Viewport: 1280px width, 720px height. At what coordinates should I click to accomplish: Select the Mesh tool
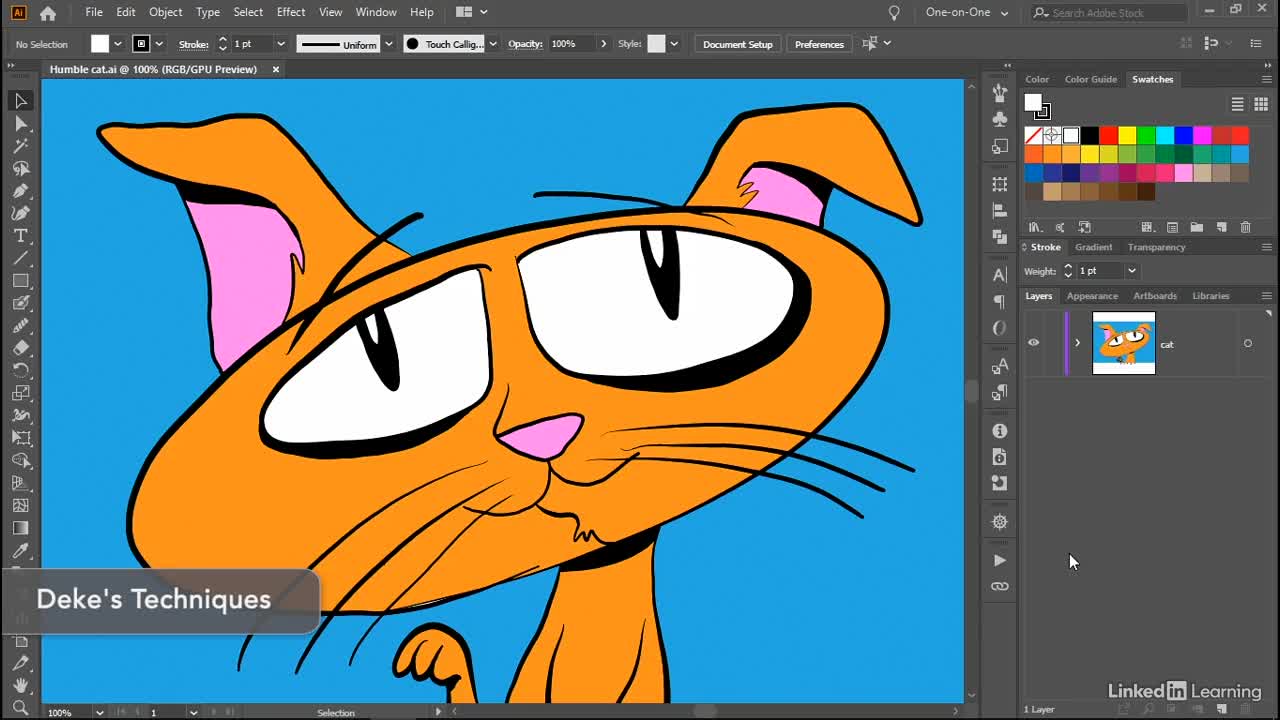20,505
